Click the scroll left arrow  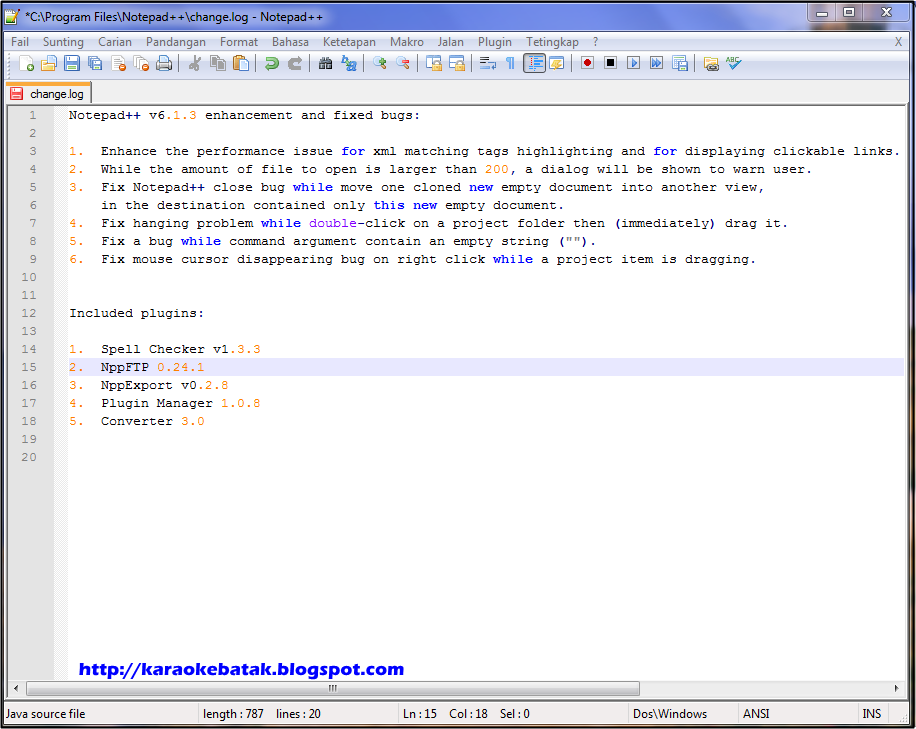pos(16,688)
